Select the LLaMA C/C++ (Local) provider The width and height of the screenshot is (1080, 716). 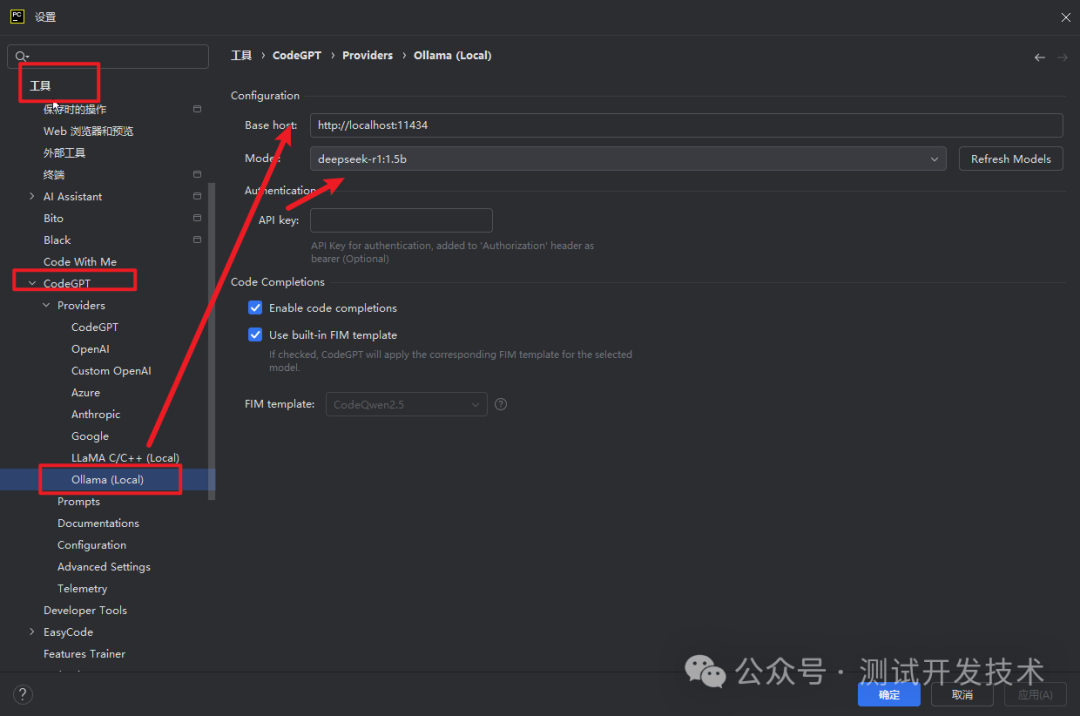pos(125,458)
